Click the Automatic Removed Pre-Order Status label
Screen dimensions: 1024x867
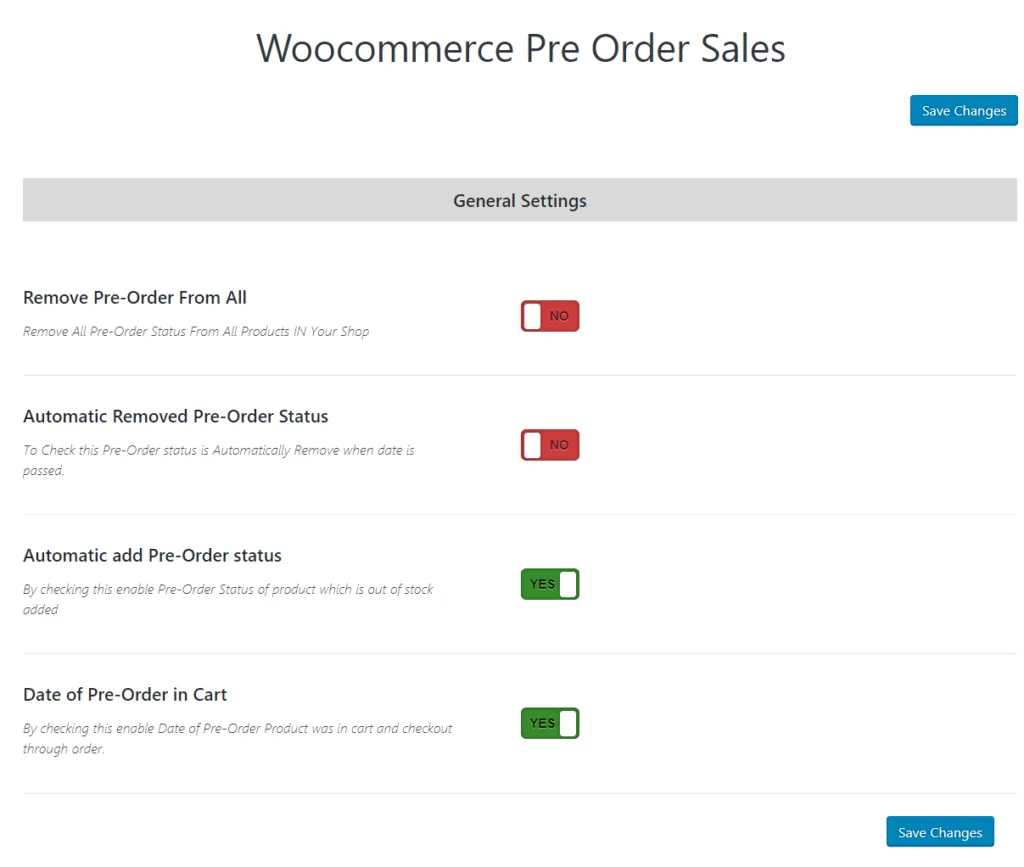pos(176,416)
